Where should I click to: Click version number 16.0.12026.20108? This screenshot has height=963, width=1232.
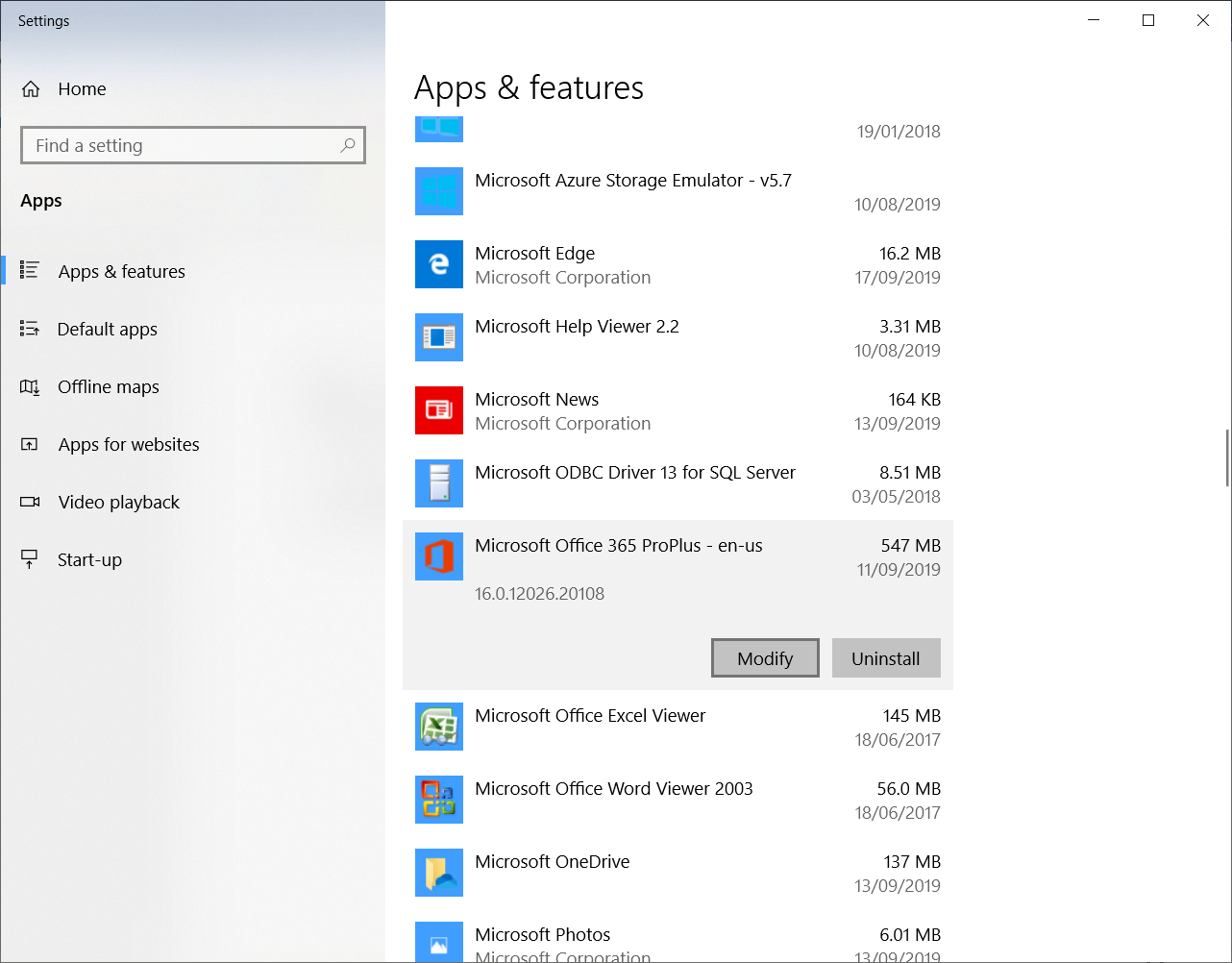point(540,593)
